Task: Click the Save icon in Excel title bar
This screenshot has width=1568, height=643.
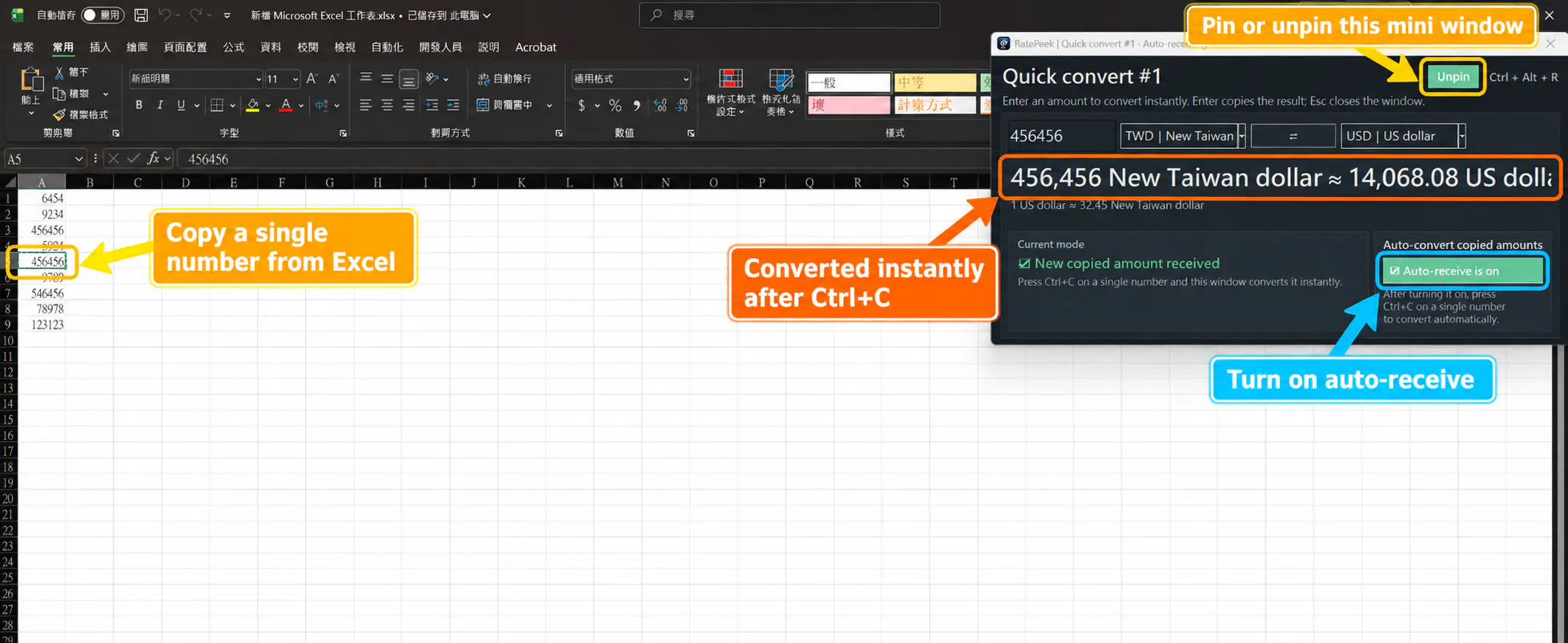Action: click(x=141, y=15)
